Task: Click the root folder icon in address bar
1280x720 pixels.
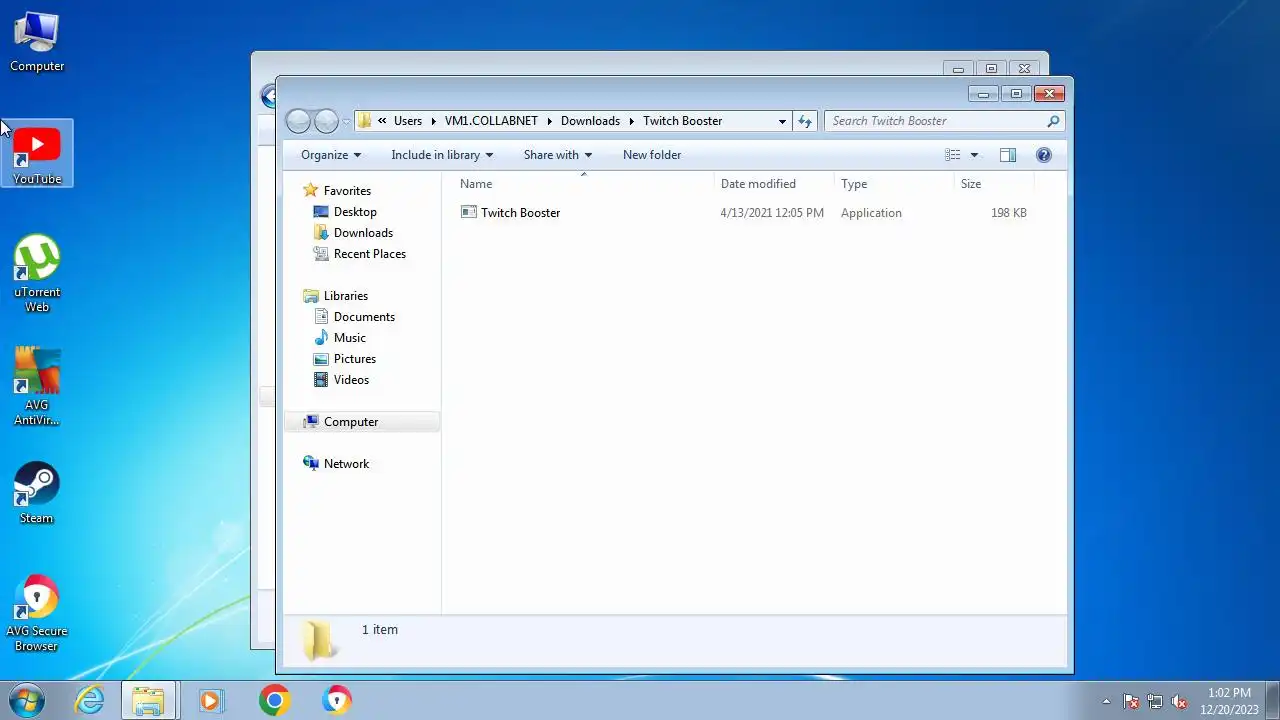Action: tap(364, 121)
